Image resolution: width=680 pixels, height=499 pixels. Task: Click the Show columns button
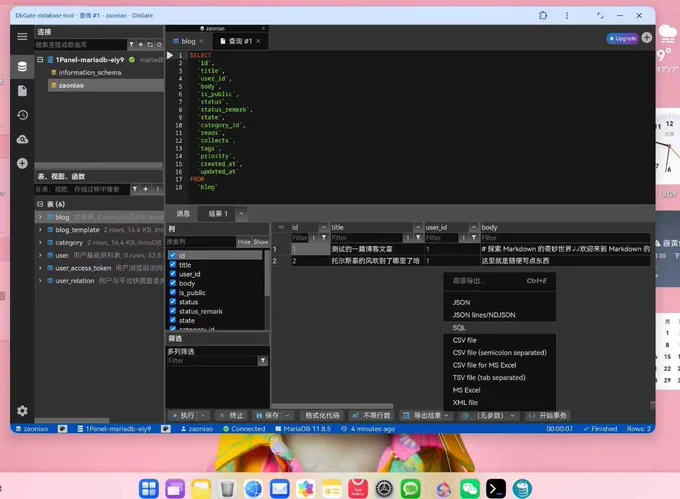tap(261, 241)
